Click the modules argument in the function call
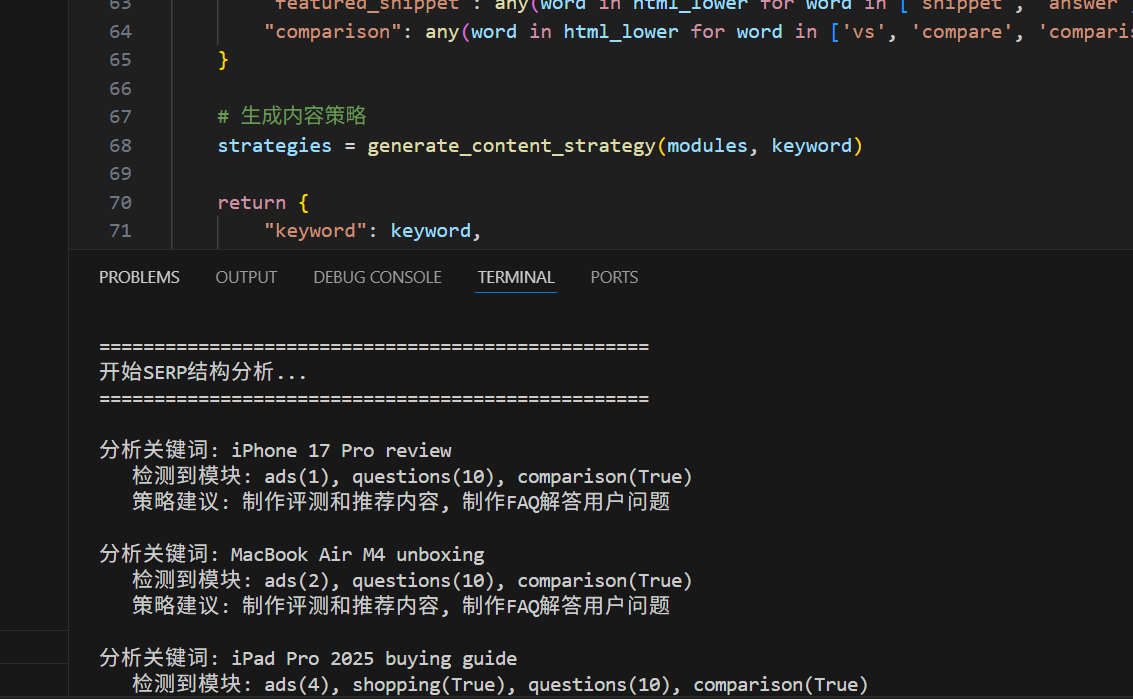 click(x=707, y=146)
